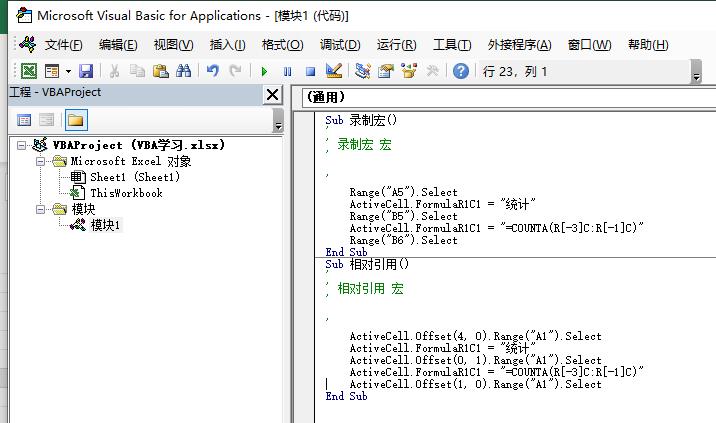Click View Code icon in project panel
This screenshot has height=423, width=716.
(24, 120)
